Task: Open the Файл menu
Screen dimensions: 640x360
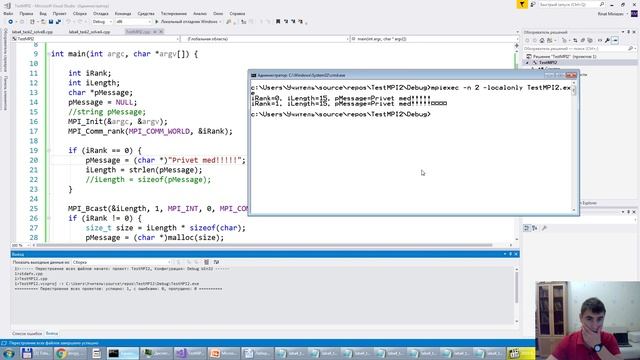Action: (x=8, y=13)
